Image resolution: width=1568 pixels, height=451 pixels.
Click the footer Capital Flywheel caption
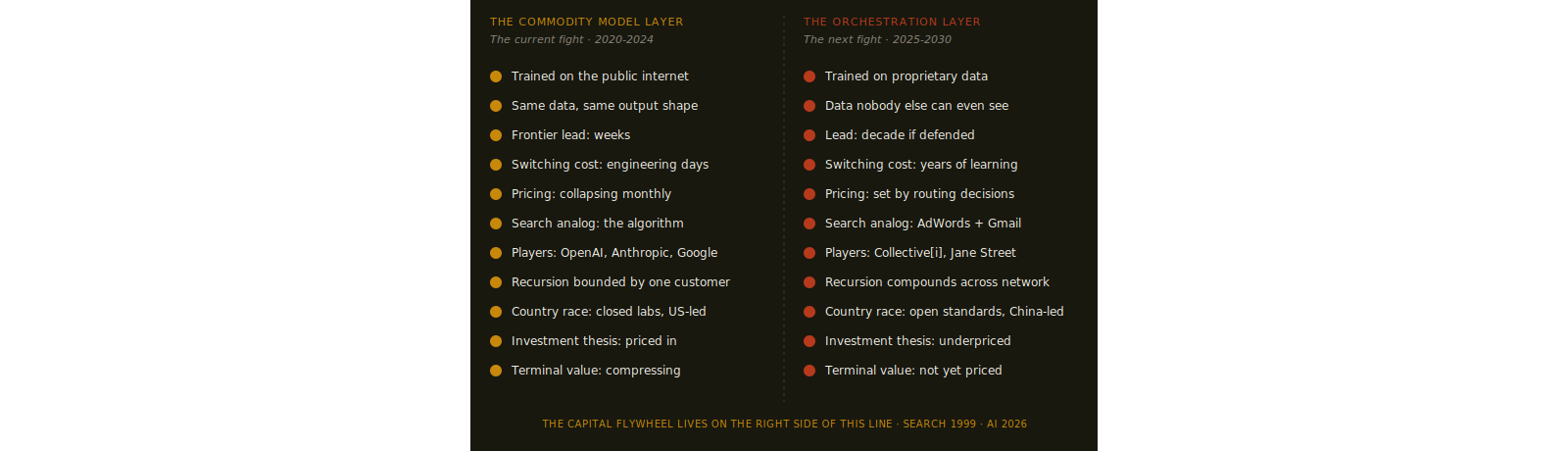(785, 425)
